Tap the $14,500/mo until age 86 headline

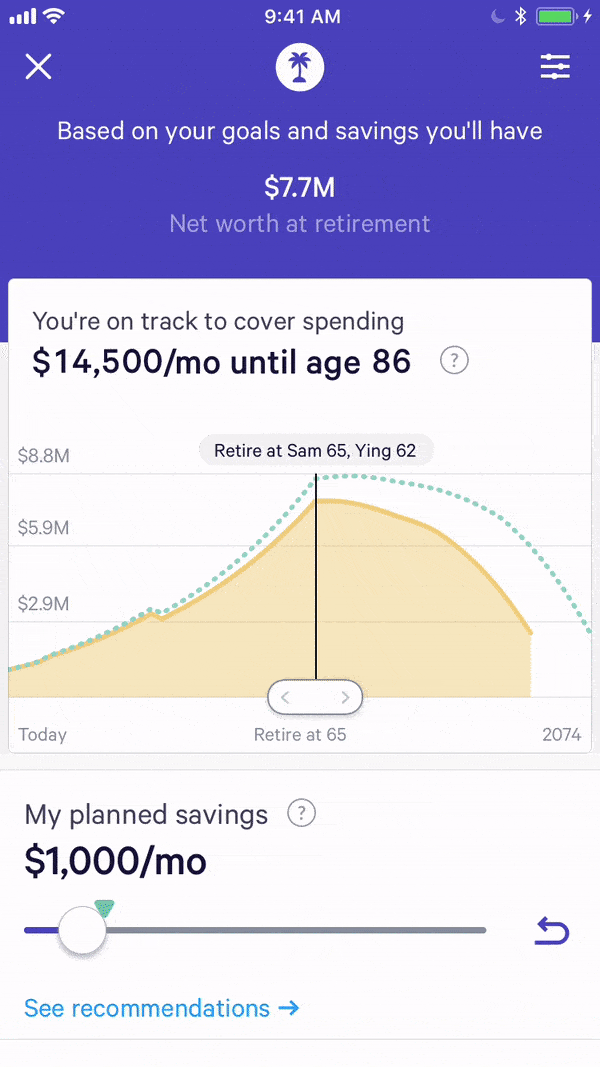tap(221, 361)
